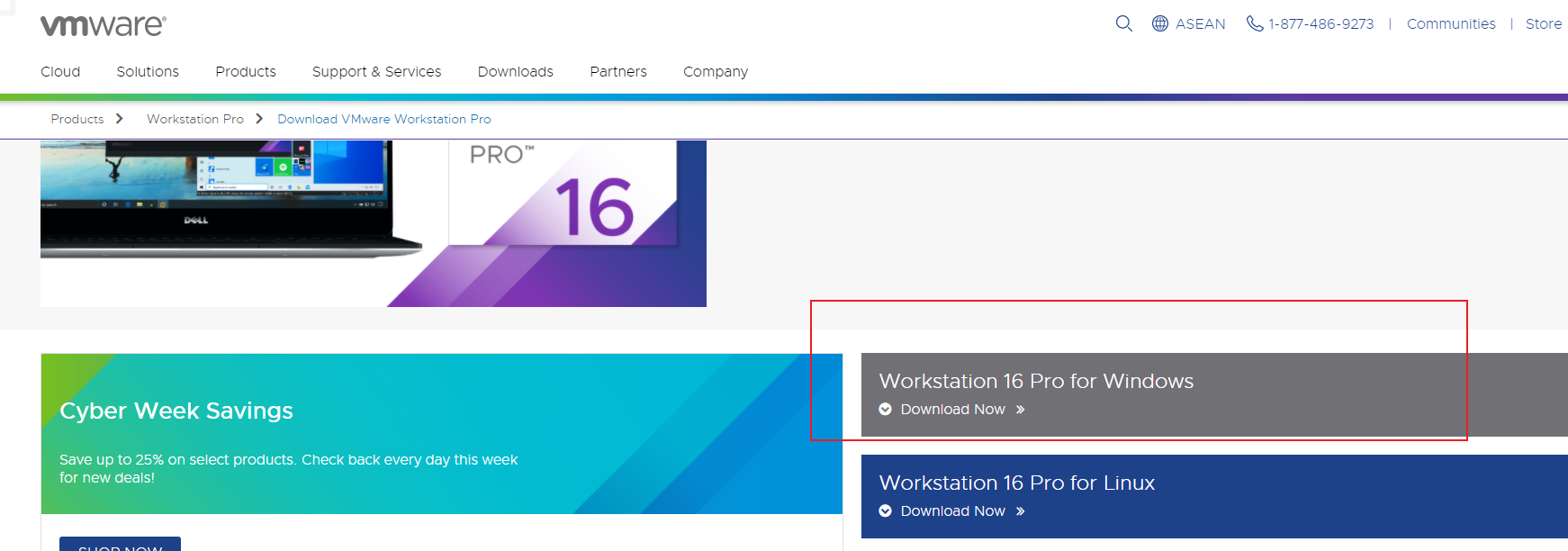This screenshot has width=1568, height=551.
Task: Click the globe region icon
Action: pyautogui.click(x=1160, y=23)
